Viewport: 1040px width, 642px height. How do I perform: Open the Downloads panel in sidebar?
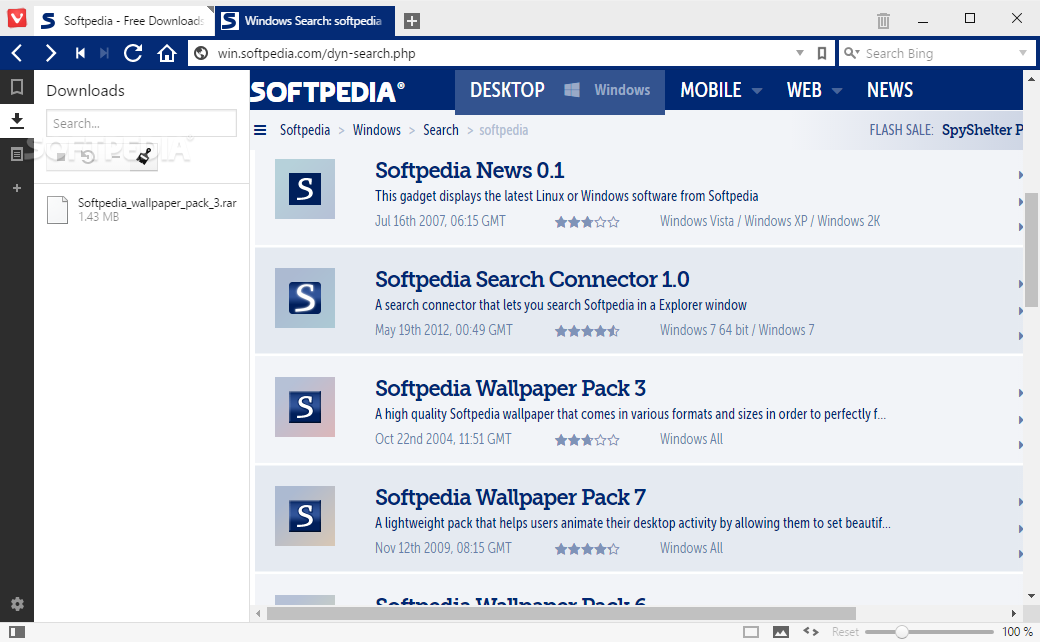tap(17, 121)
